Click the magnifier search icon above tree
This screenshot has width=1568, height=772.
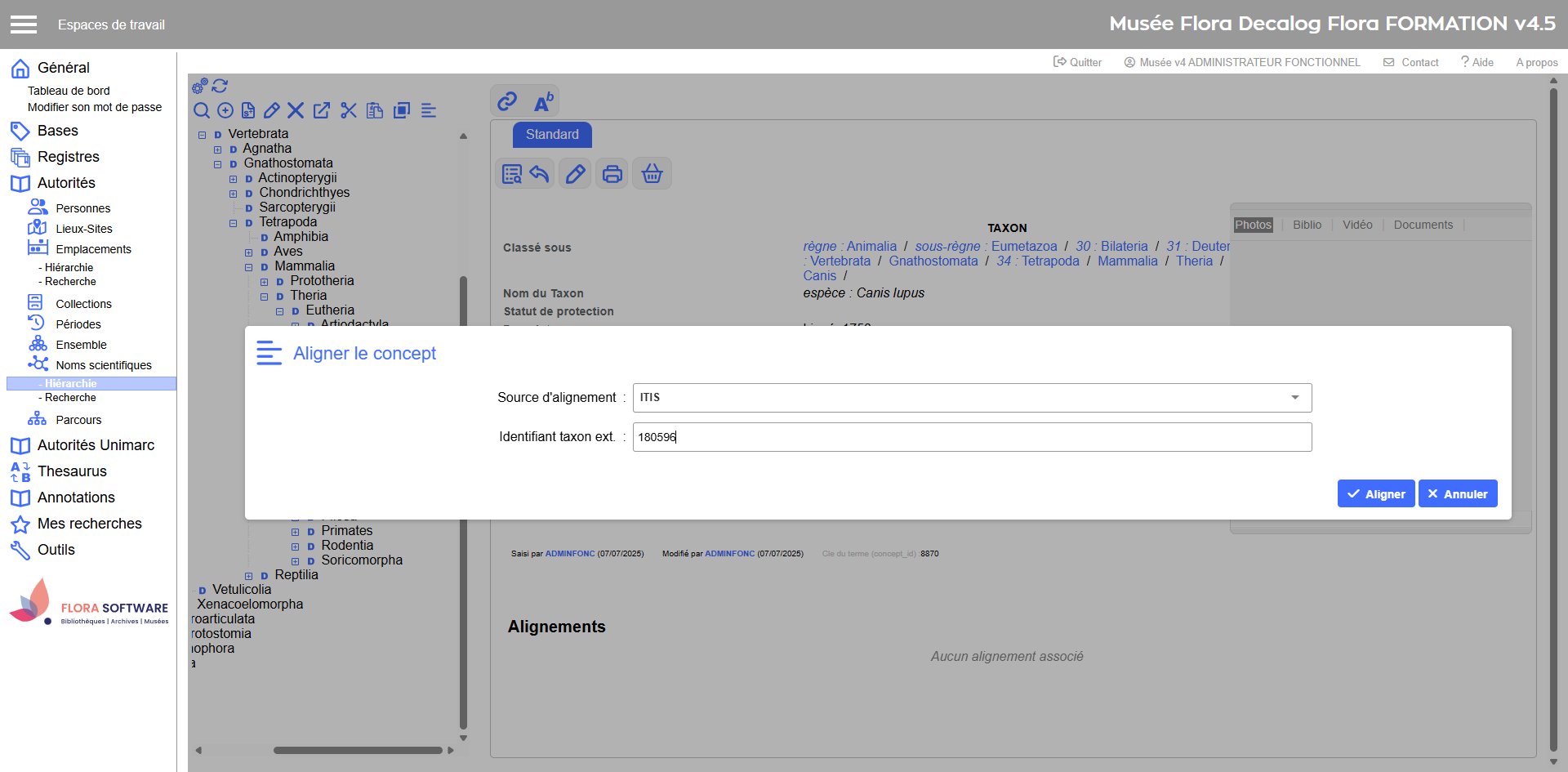click(202, 110)
